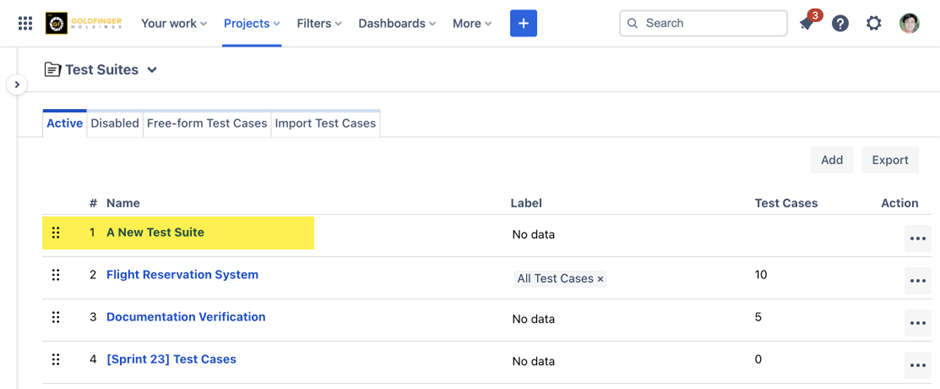940x389 pixels.
Task: Focus the Search input field
Action: coord(703,23)
